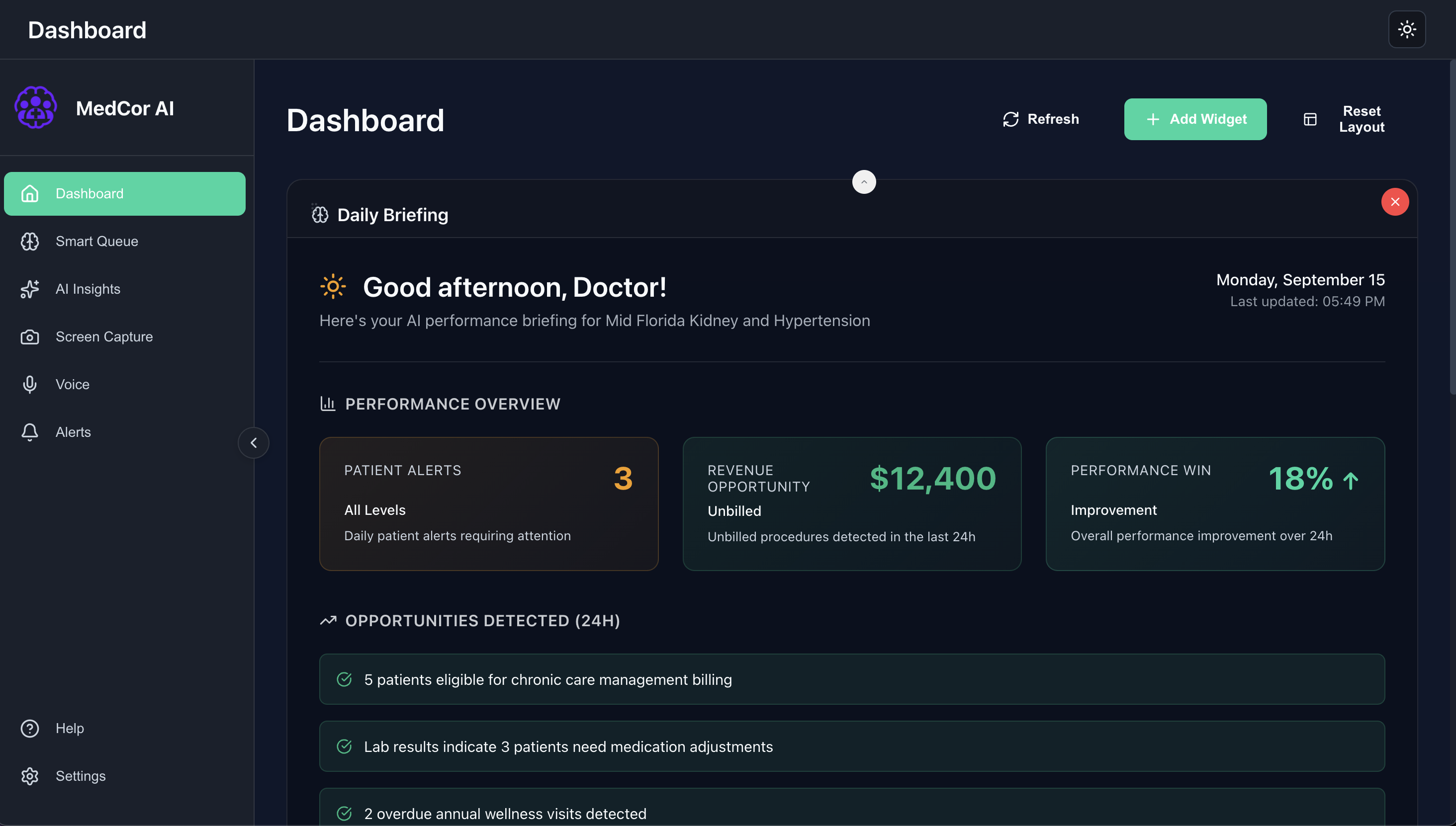Close the Daily Briefing with the red X
The width and height of the screenshot is (1456, 826).
click(1396, 201)
